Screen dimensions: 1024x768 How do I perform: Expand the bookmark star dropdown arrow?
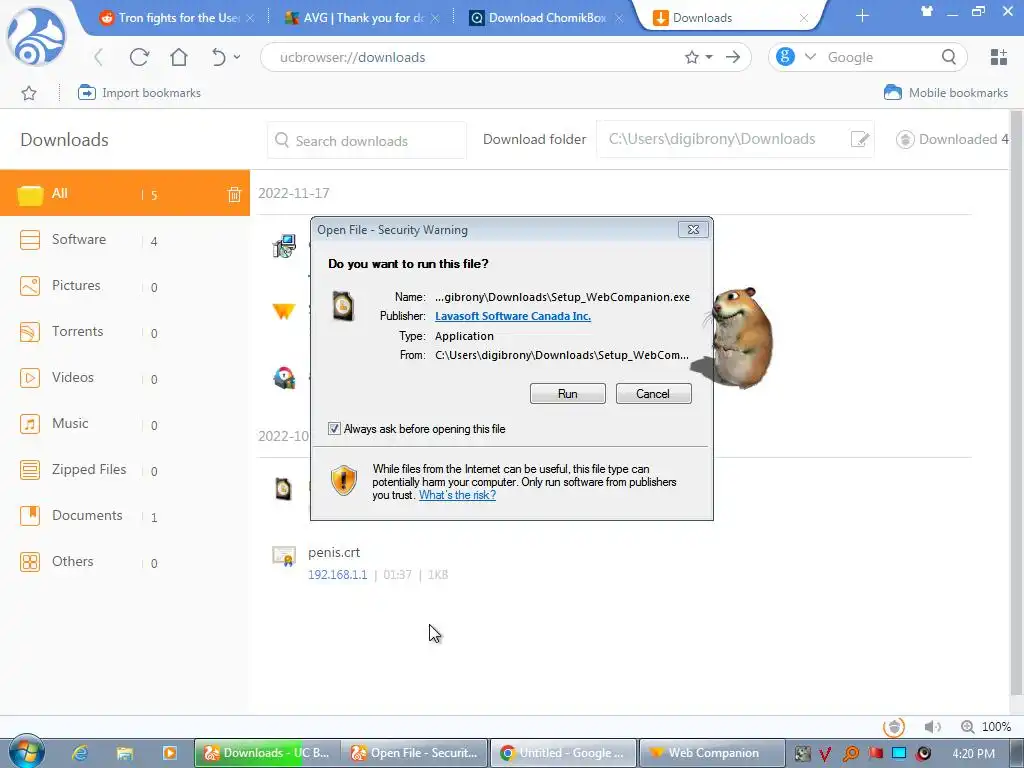(x=709, y=57)
